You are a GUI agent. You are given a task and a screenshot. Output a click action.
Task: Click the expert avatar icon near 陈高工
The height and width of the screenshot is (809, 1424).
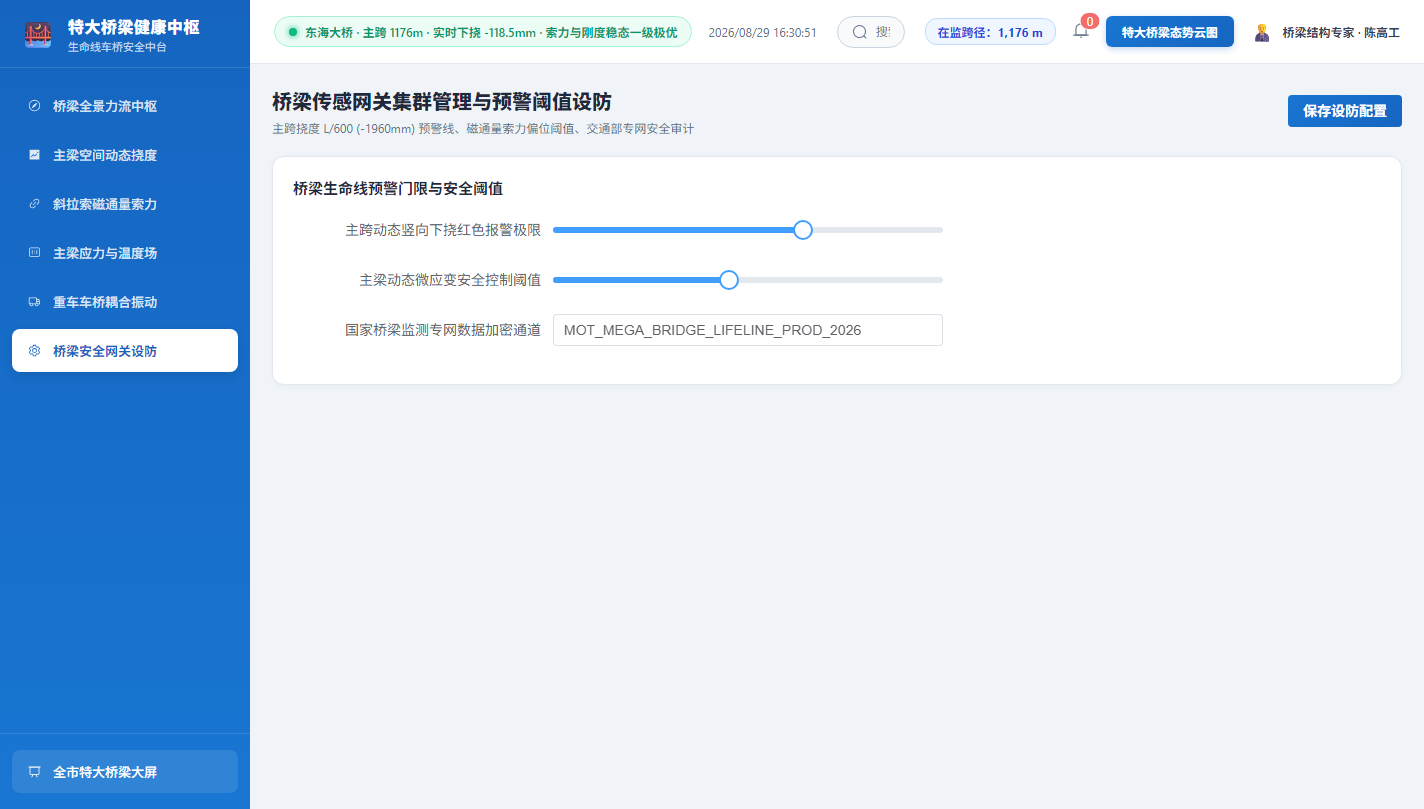point(1262,32)
